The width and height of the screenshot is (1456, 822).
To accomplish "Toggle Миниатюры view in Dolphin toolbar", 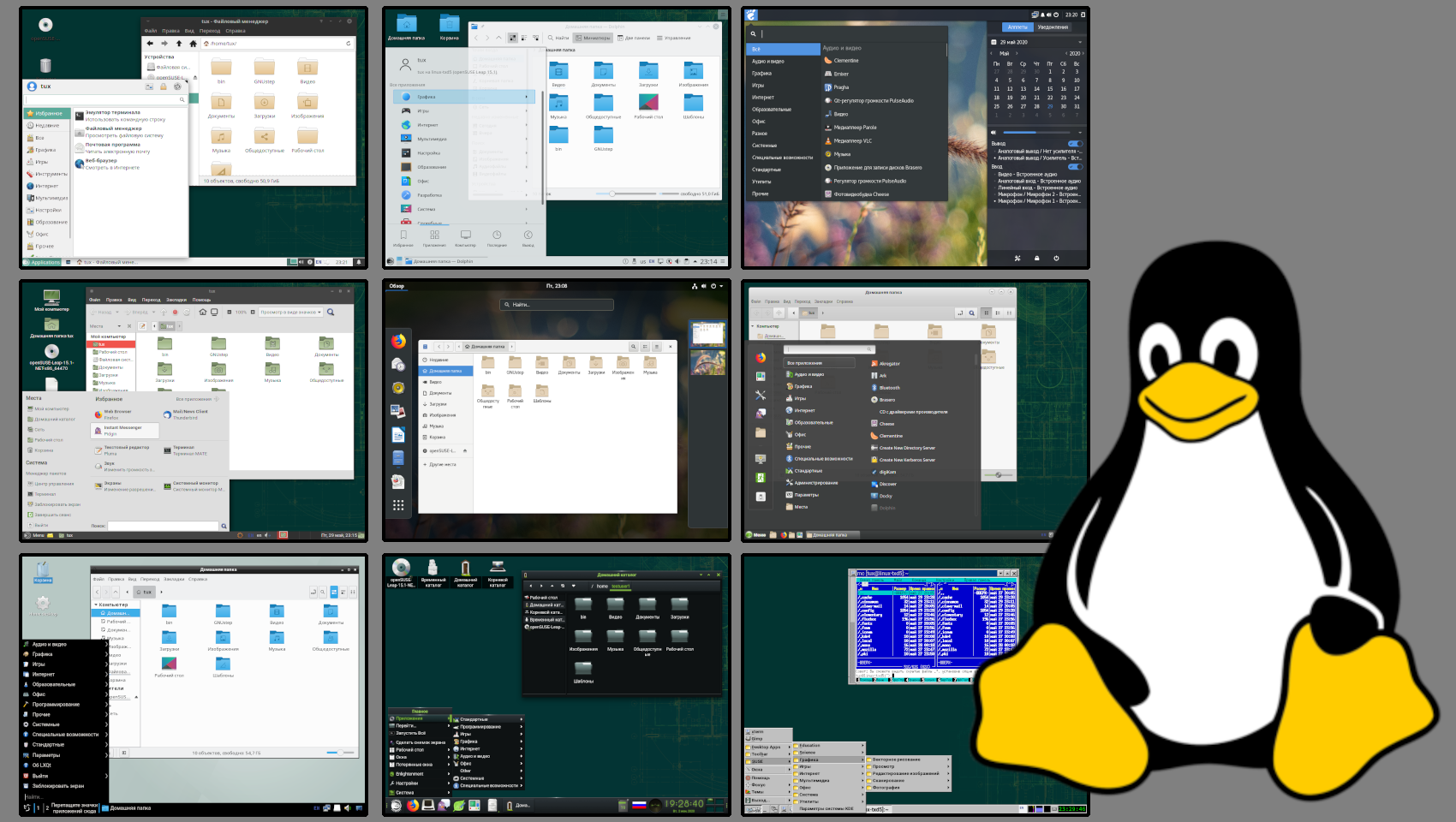I will 593,38.
